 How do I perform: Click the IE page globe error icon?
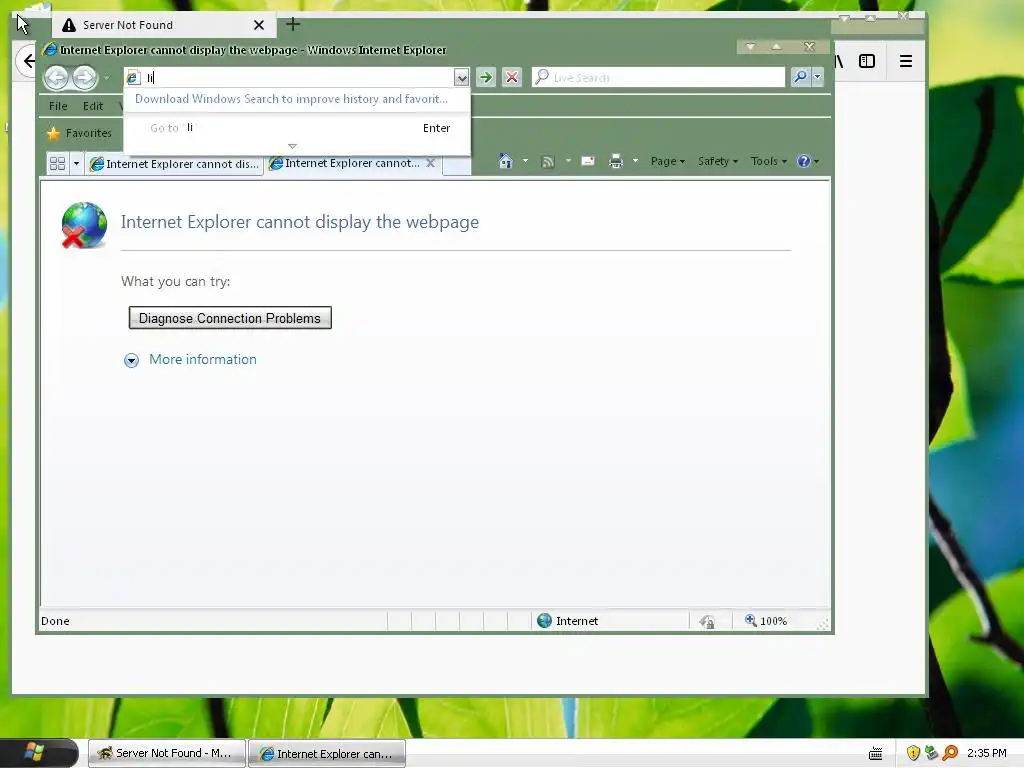[x=84, y=225]
